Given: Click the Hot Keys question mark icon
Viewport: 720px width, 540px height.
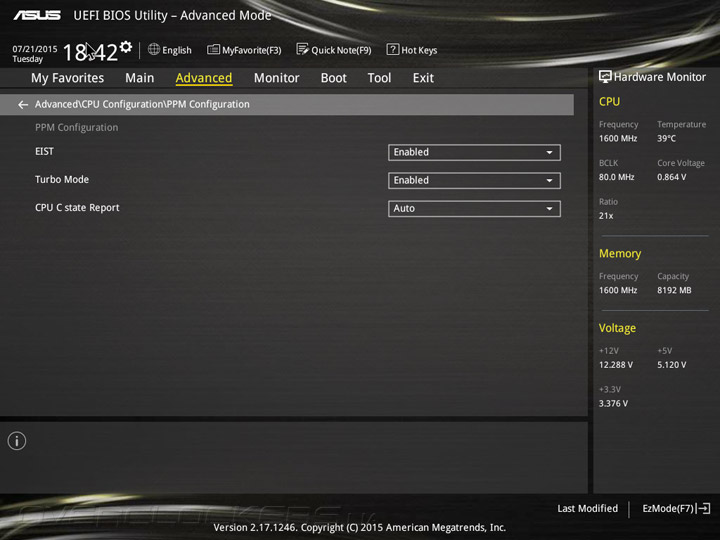Looking at the screenshot, I should tap(393, 49).
